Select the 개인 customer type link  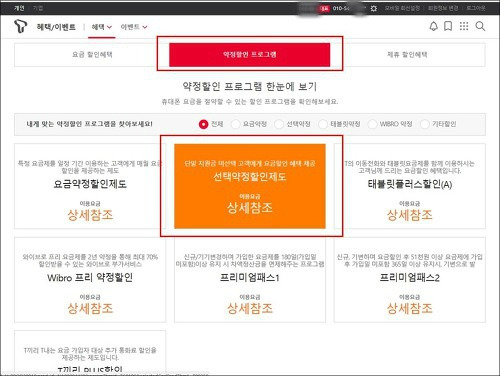pos(19,8)
